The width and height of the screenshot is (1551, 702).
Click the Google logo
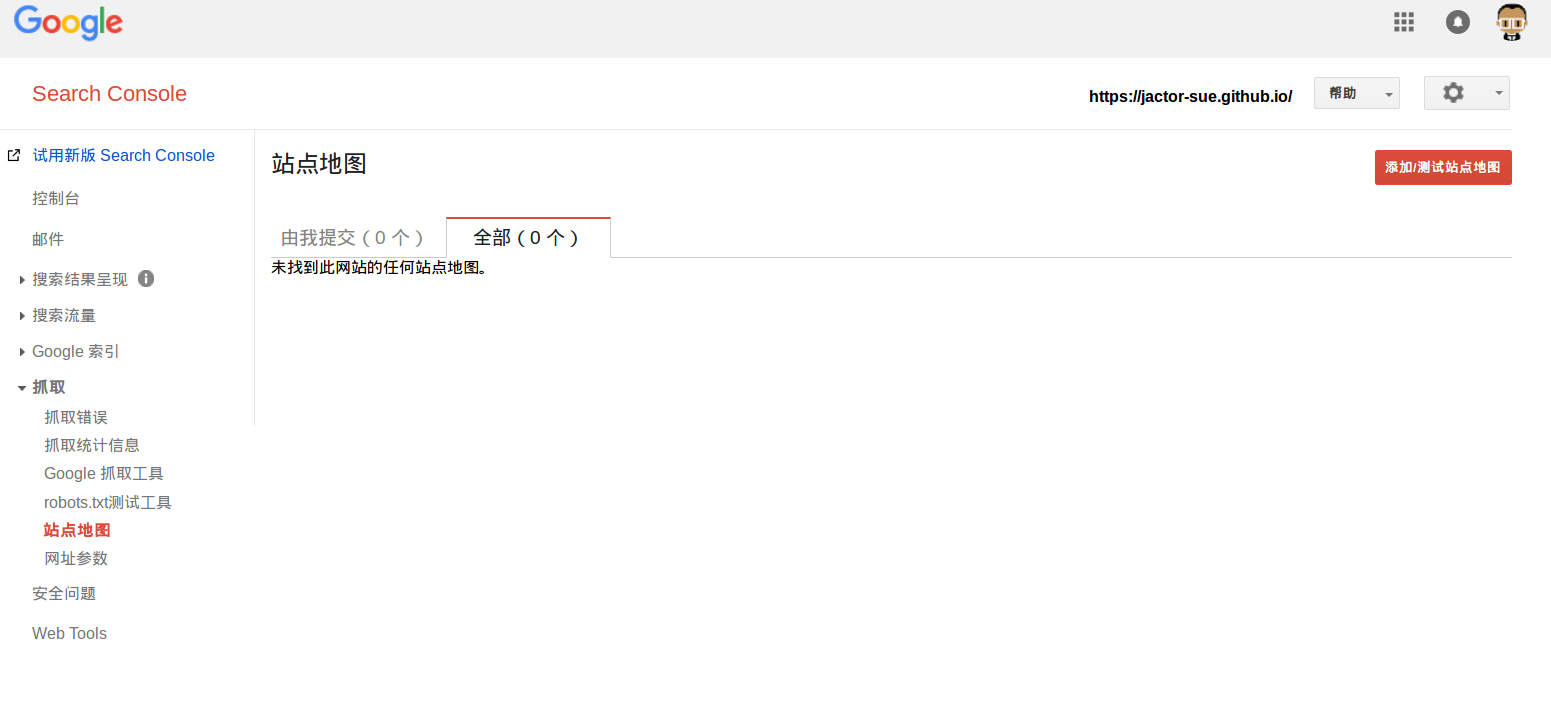pyautogui.click(x=68, y=23)
